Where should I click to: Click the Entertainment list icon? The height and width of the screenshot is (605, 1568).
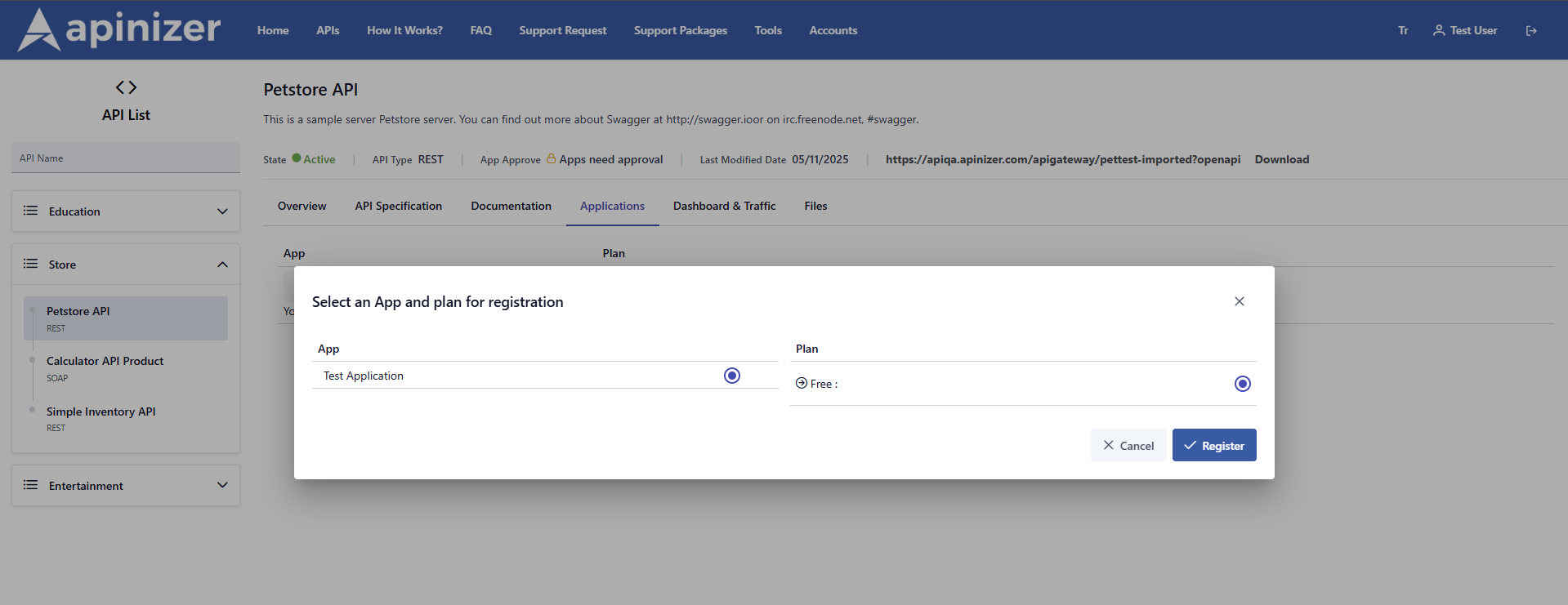pyautogui.click(x=31, y=485)
